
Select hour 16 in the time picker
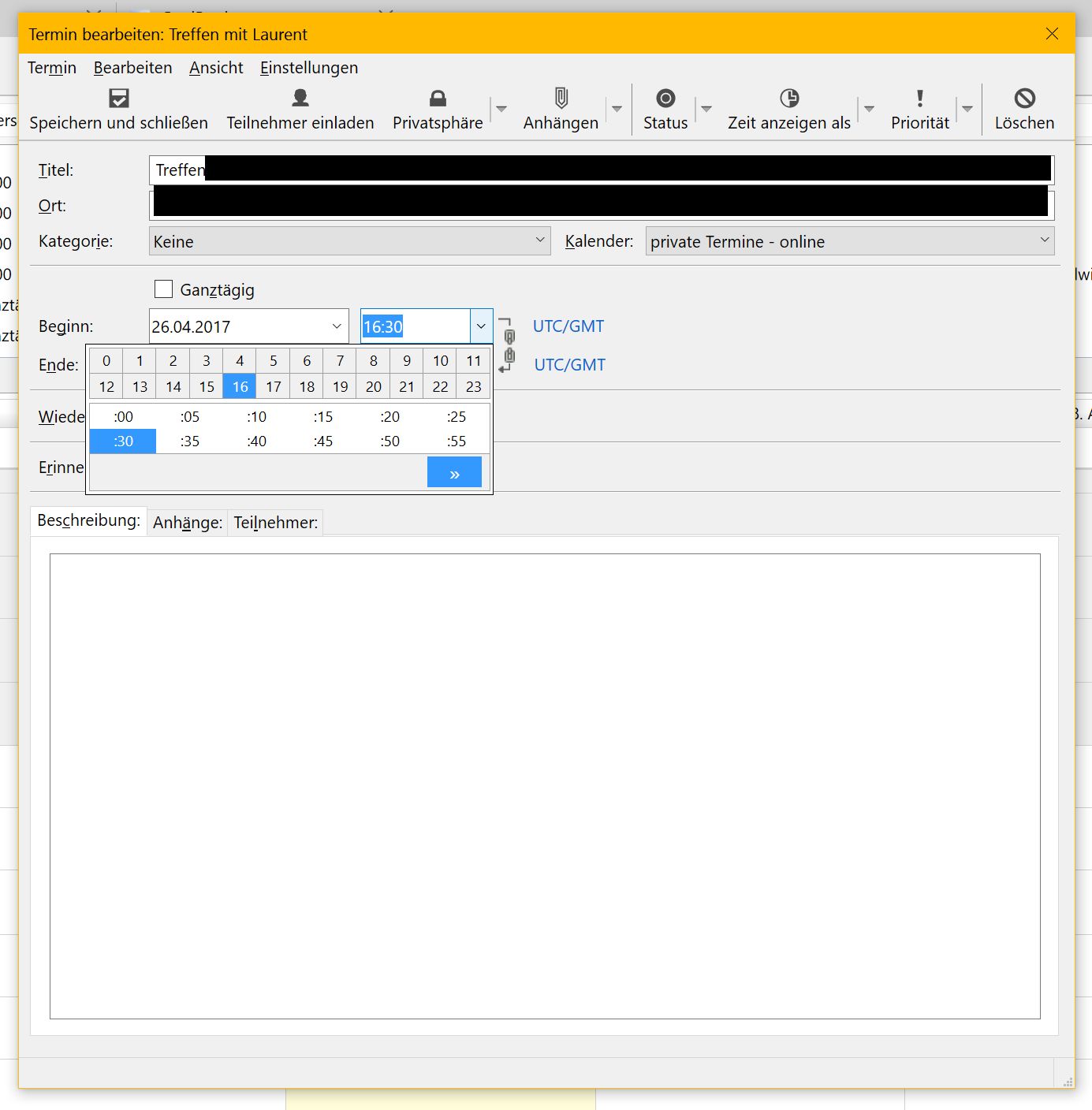(x=240, y=387)
